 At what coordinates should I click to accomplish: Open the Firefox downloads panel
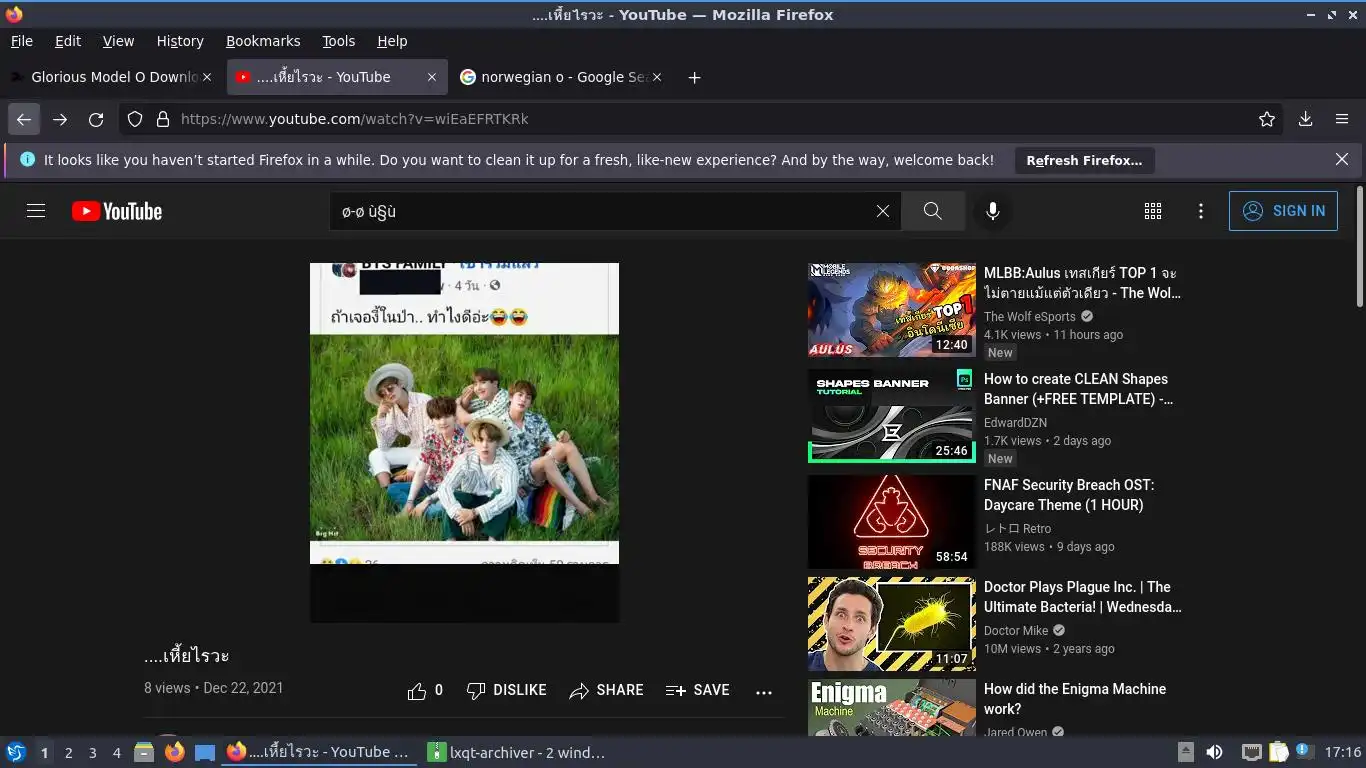click(x=1305, y=119)
